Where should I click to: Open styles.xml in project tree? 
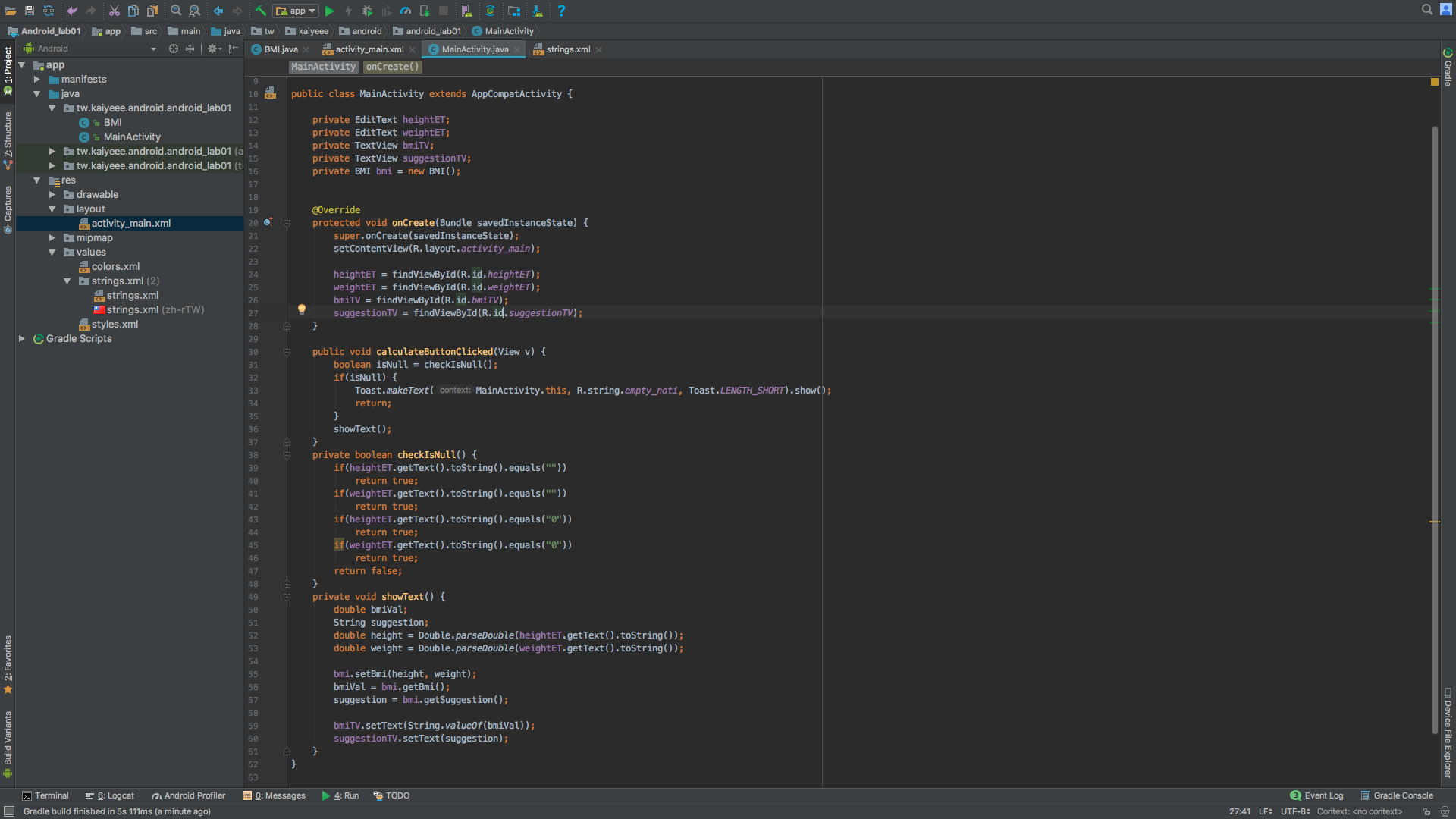point(115,325)
